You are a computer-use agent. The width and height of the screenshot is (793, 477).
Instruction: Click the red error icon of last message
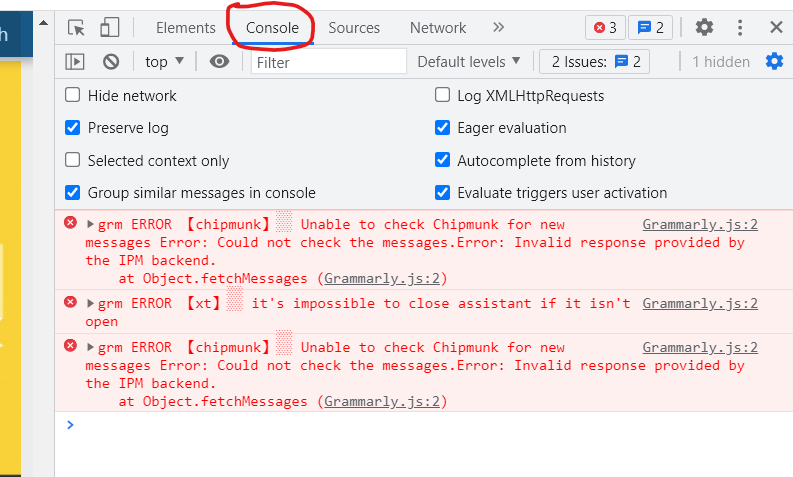tap(70, 345)
